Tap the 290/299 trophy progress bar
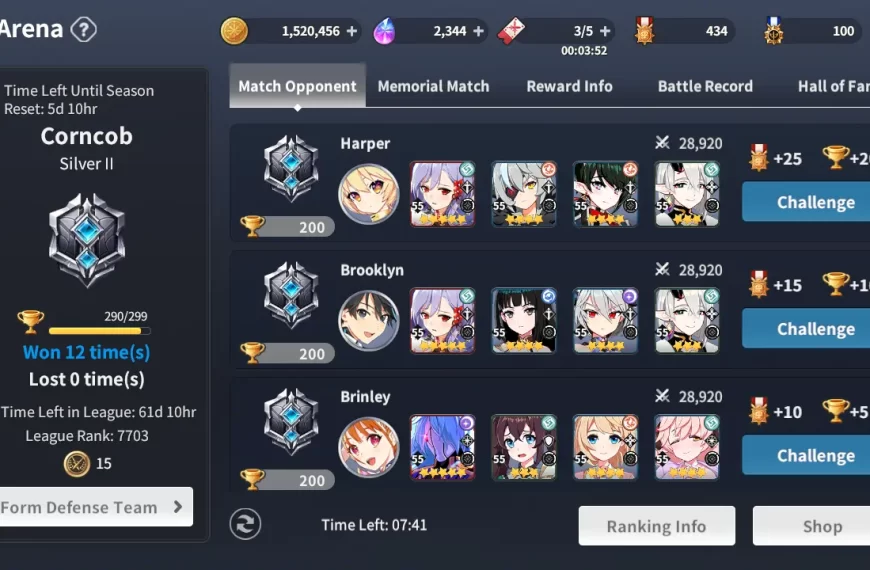The width and height of the screenshot is (870, 570). 99,331
